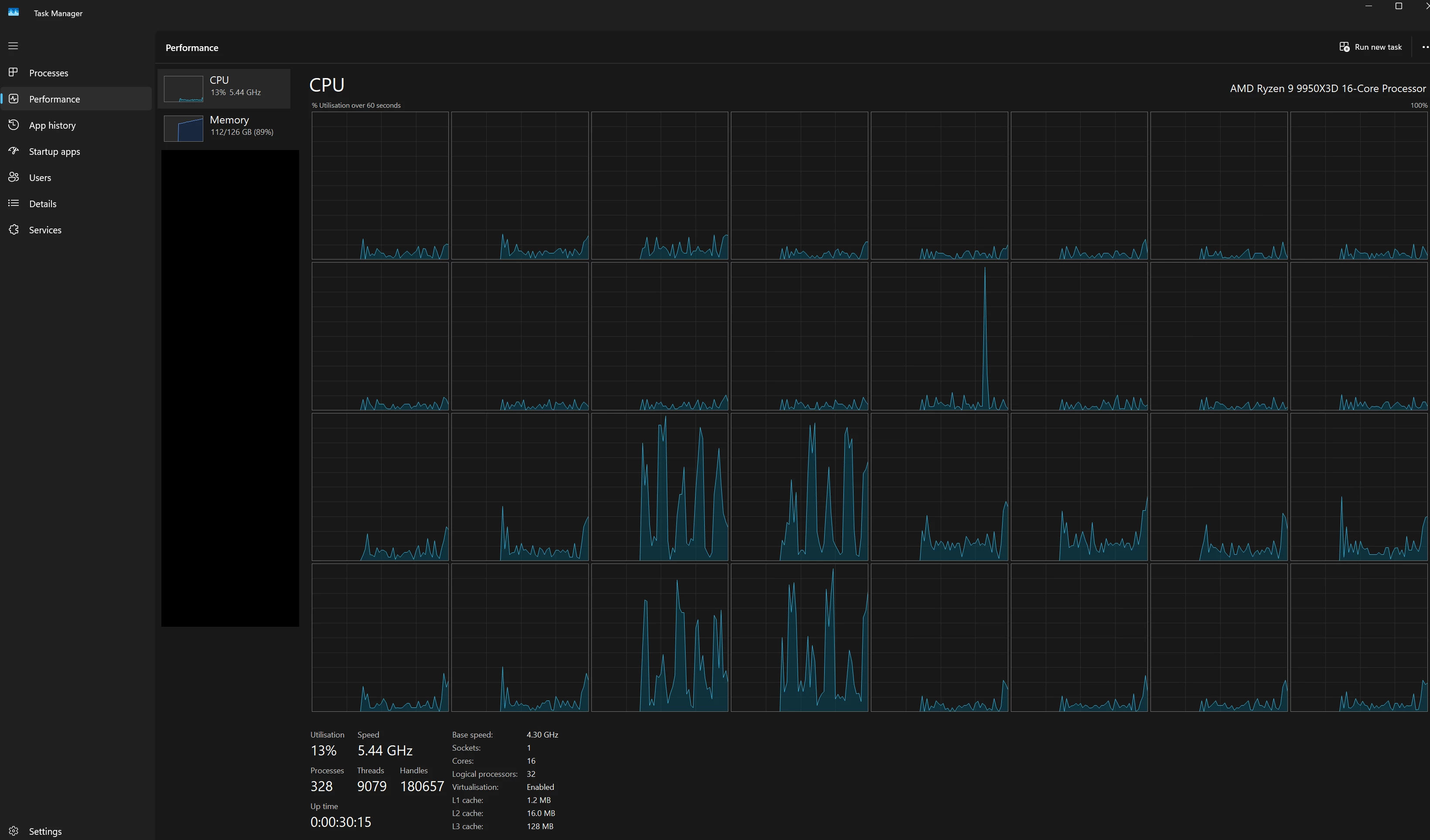Click the hamburger navigation menu icon

[x=13, y=46]
